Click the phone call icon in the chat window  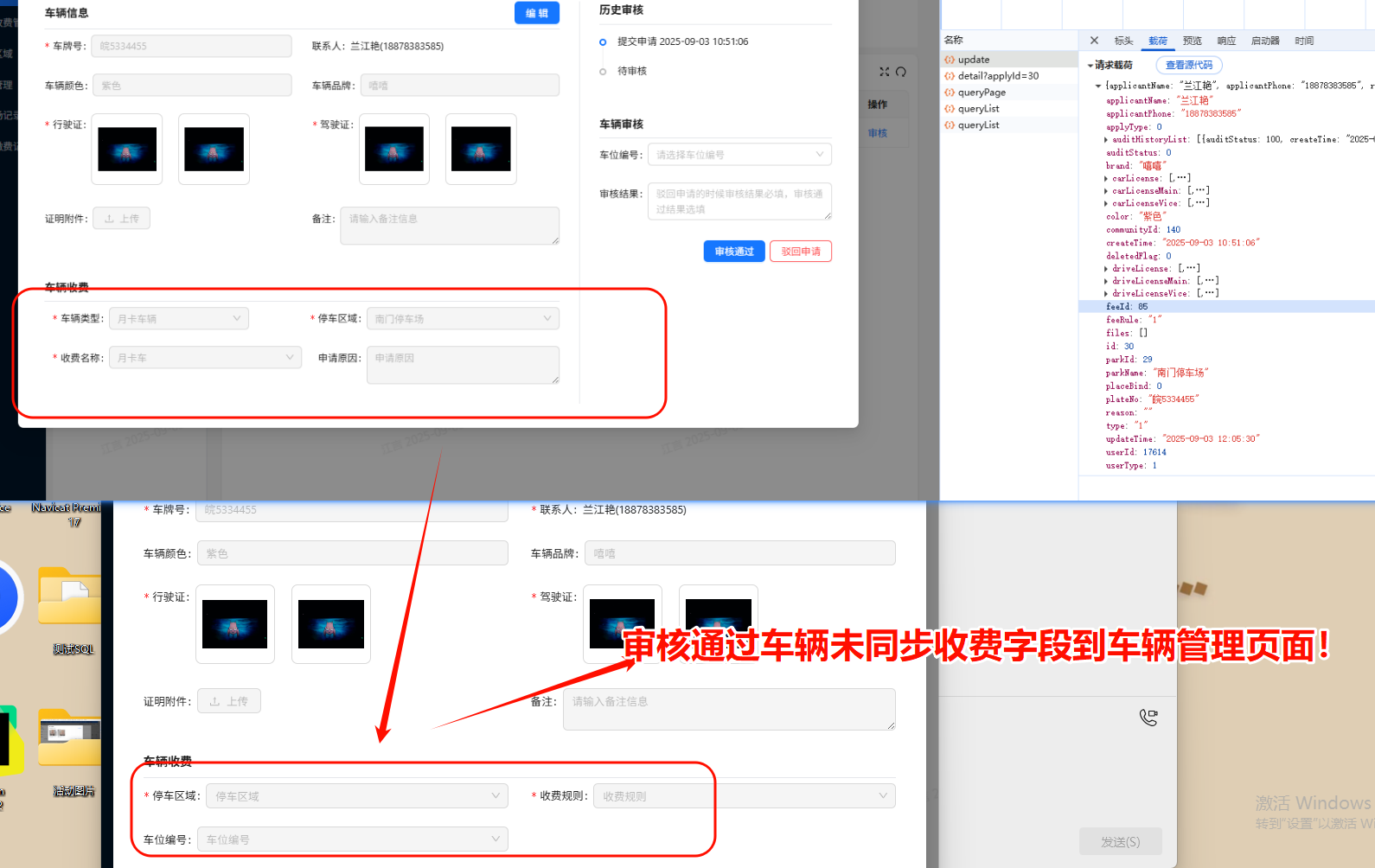coord(1148,717)
